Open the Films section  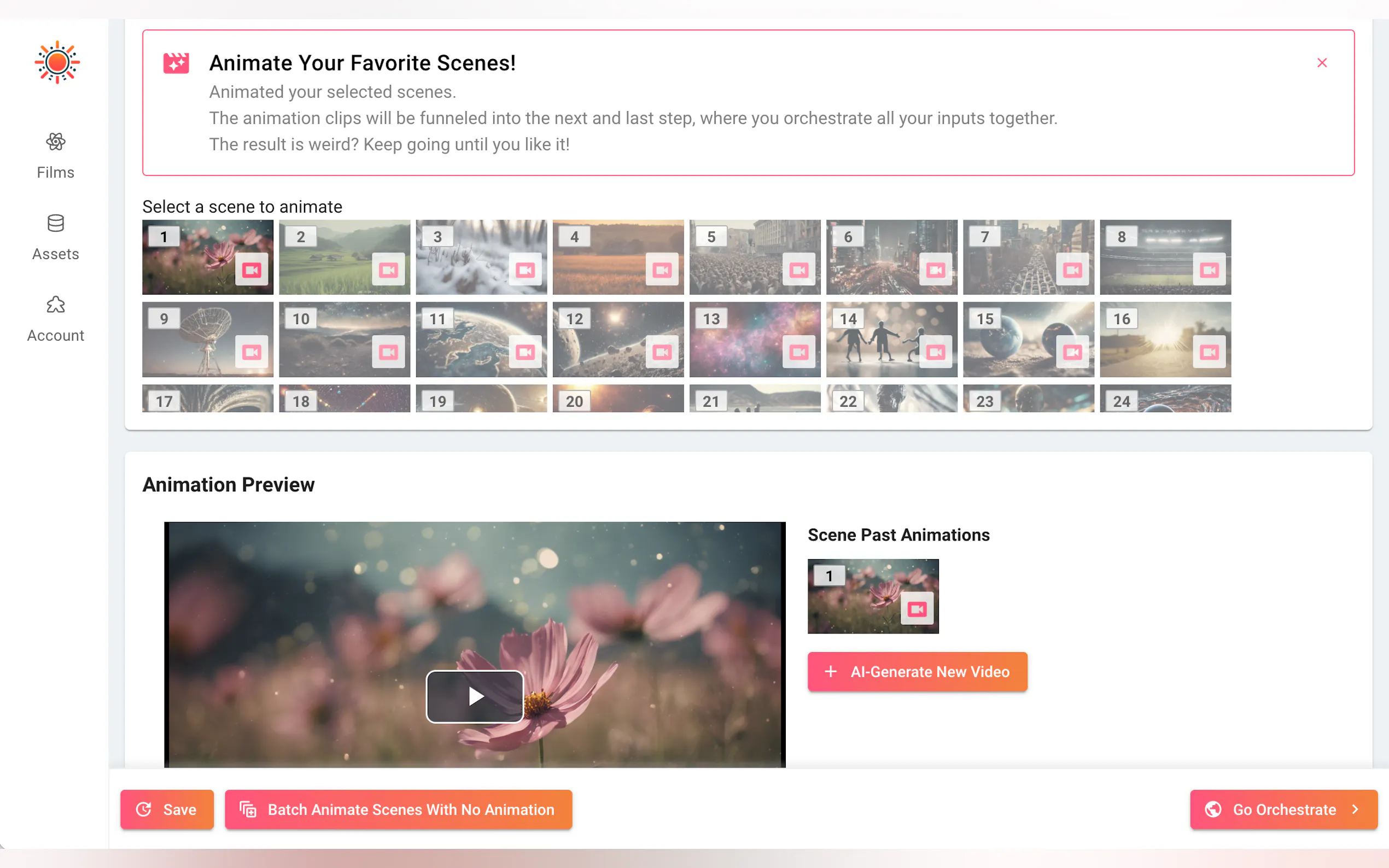[56, 156]
